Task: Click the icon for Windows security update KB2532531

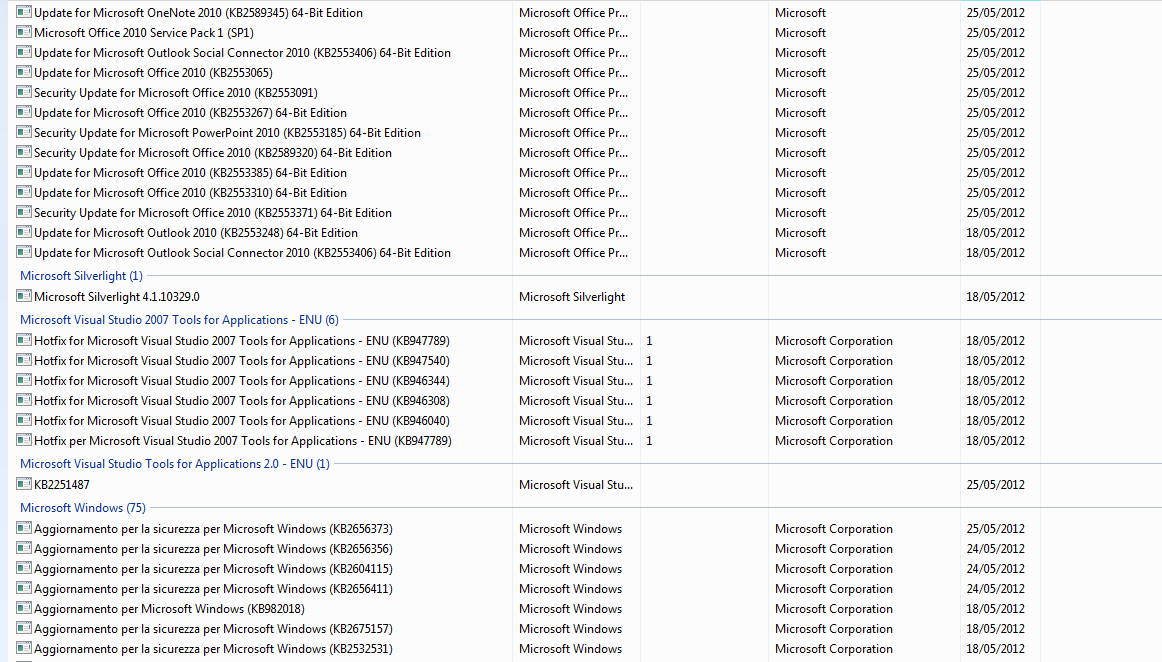Action: pos(24,648)
